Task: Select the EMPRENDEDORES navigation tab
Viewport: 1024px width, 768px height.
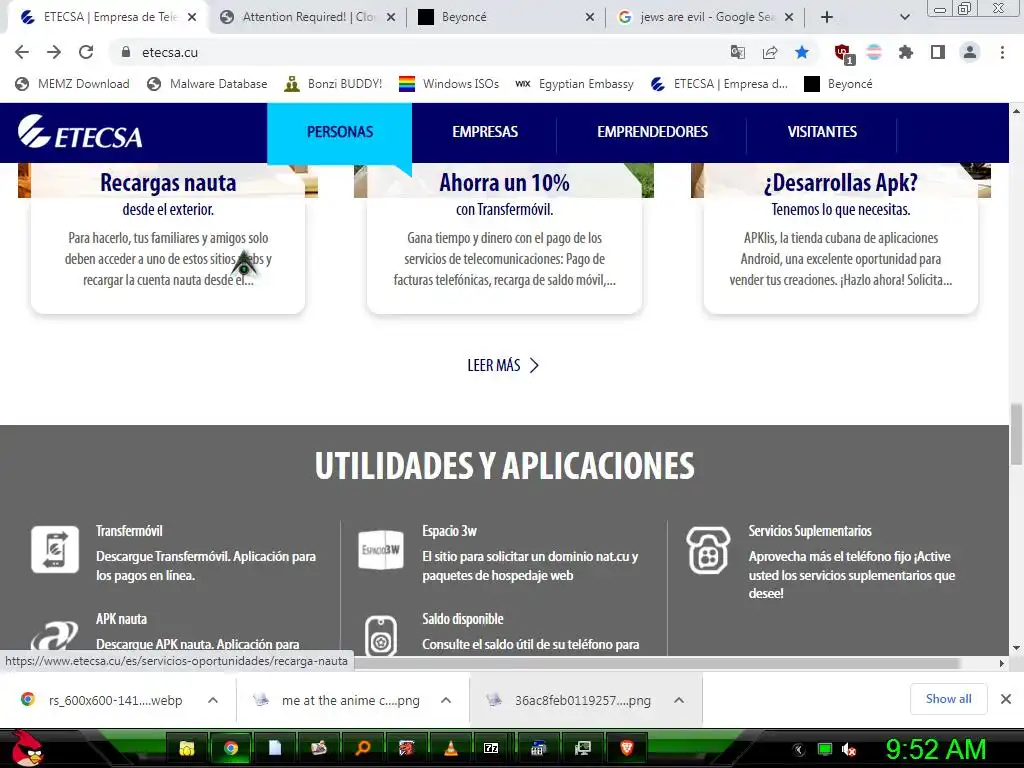Action: point(652,132)
